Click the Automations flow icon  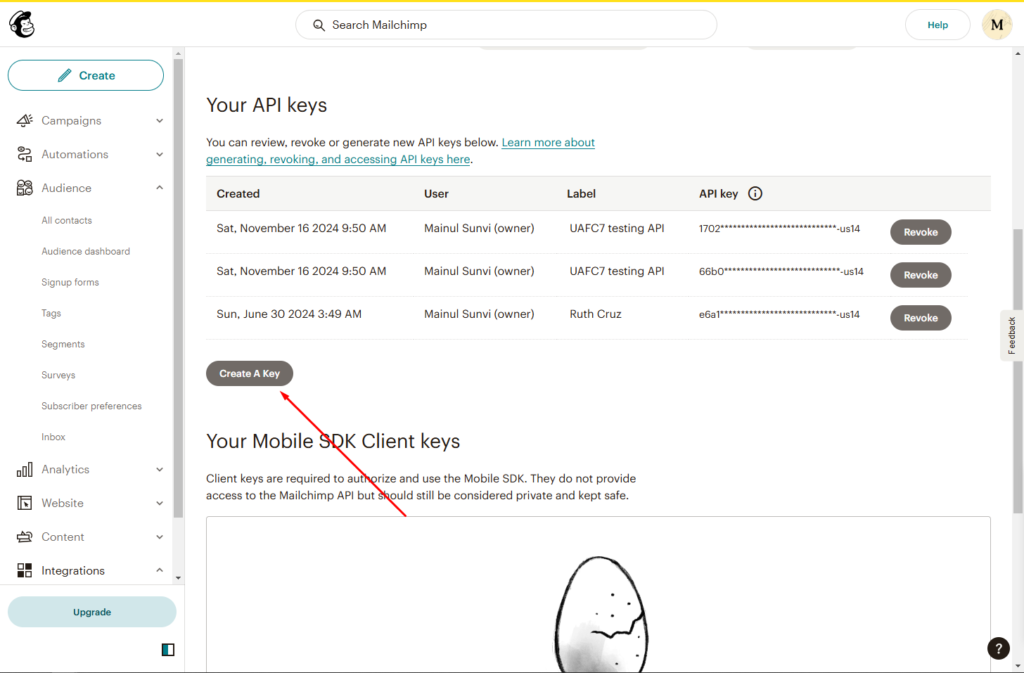[25, 154]
